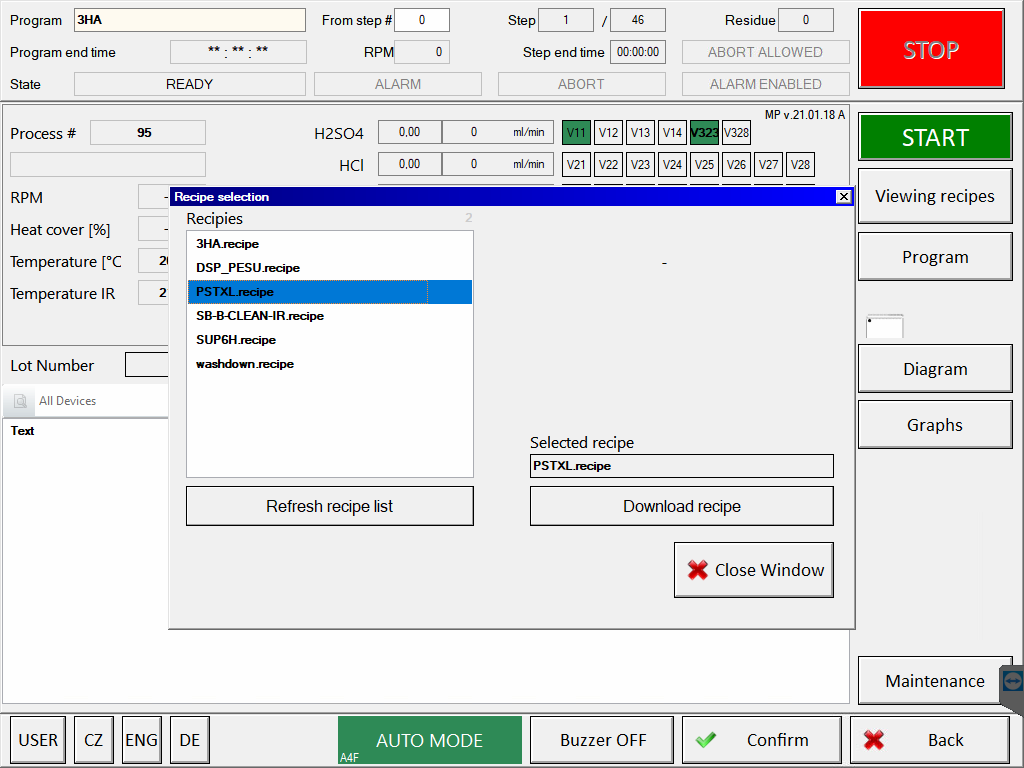The height and width of the screenshot is (768, 1024).
Task: Choose washdown.recipe from the list
Action: point(245,364)
